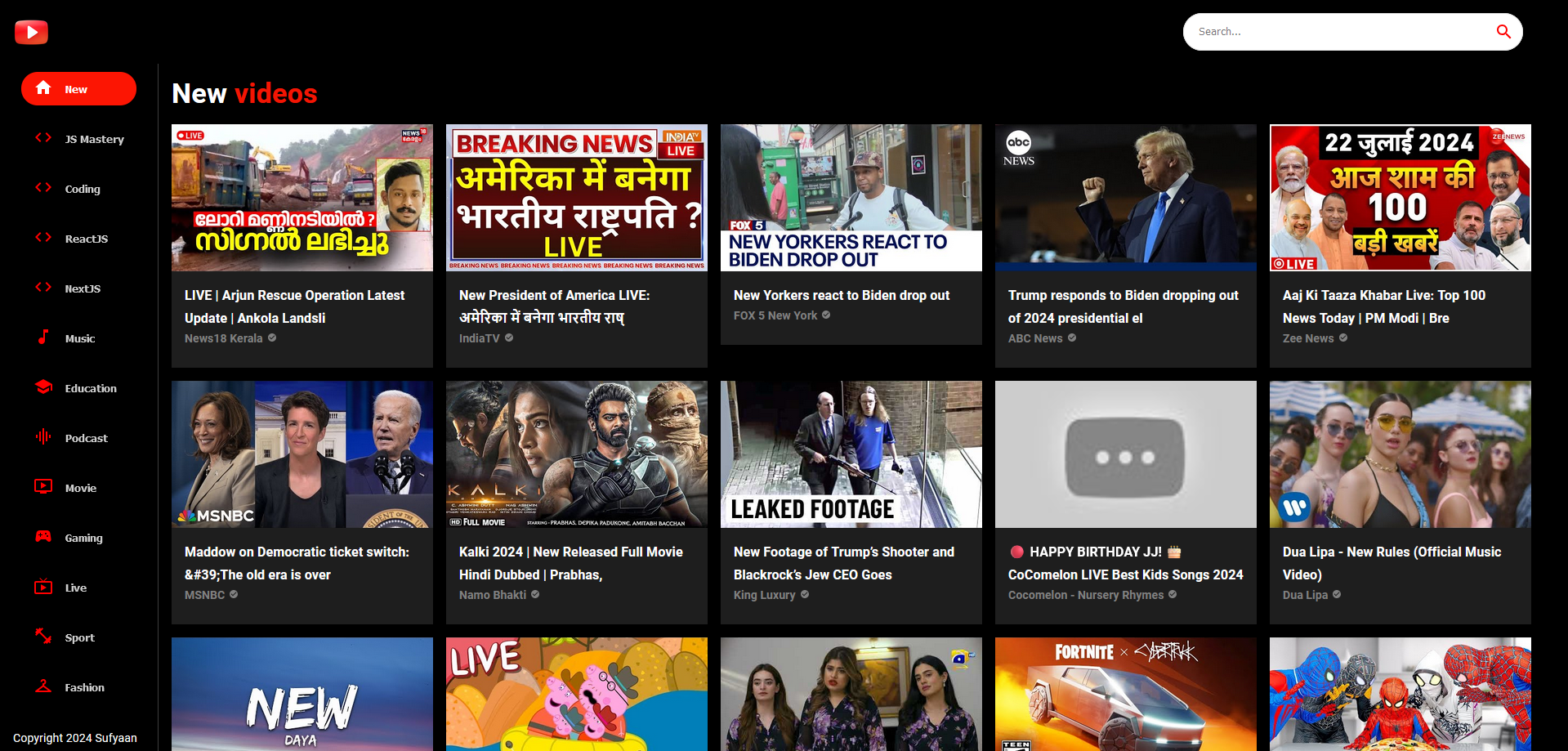This screenshot has height=751, width=1568.
Task: Browse the Music category
Action: click(x=78, y=338)
